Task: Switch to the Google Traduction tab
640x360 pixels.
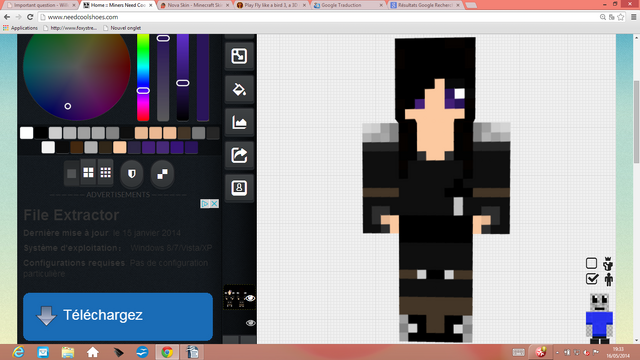Action: 348,5
